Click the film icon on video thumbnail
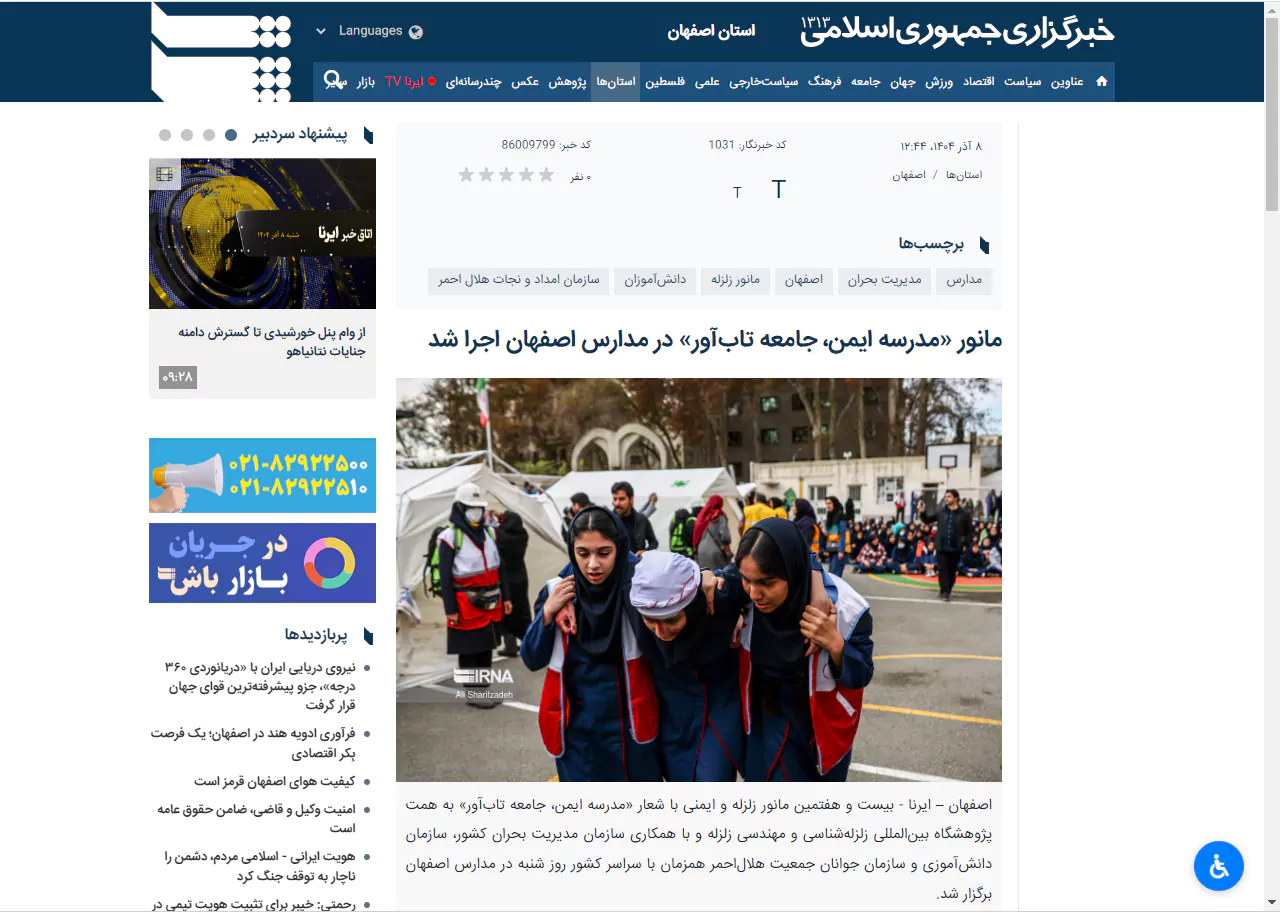Image resolution: width=1280 pixels, height=913 pixels. click(164, 174)
